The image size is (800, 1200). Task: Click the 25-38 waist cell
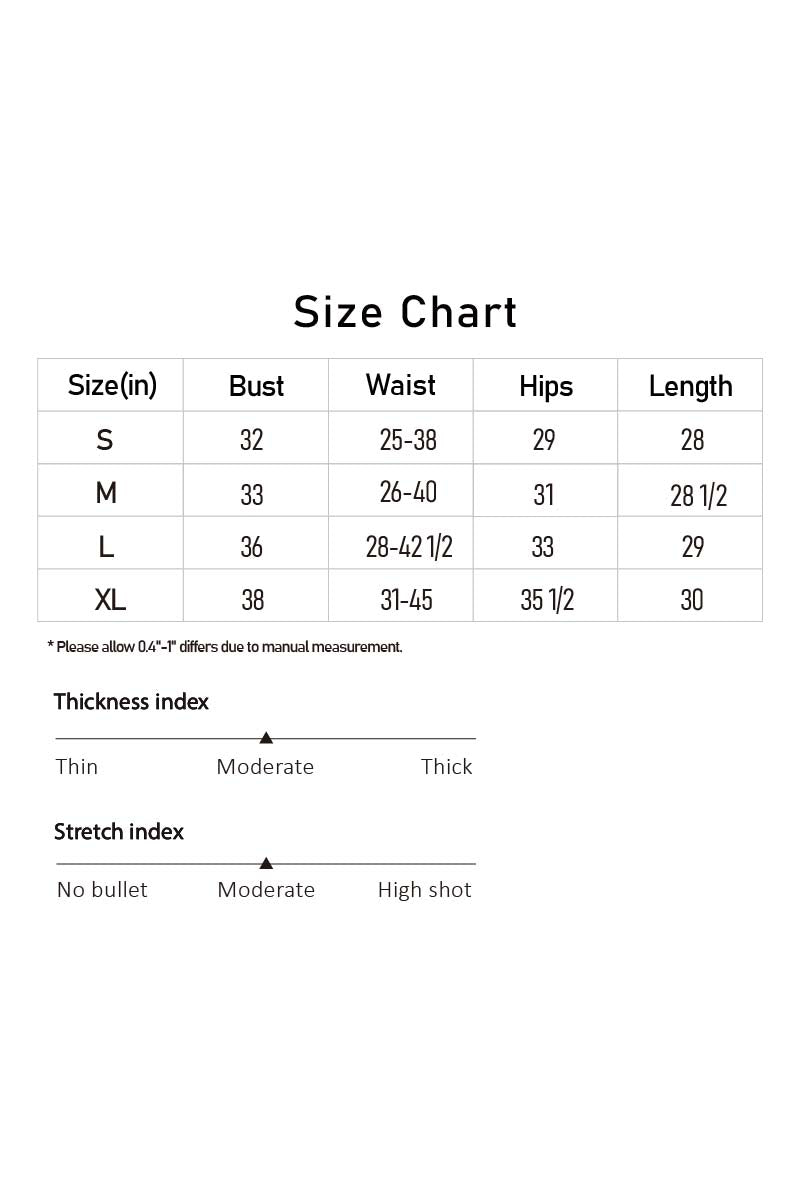(x=408, y=439)
